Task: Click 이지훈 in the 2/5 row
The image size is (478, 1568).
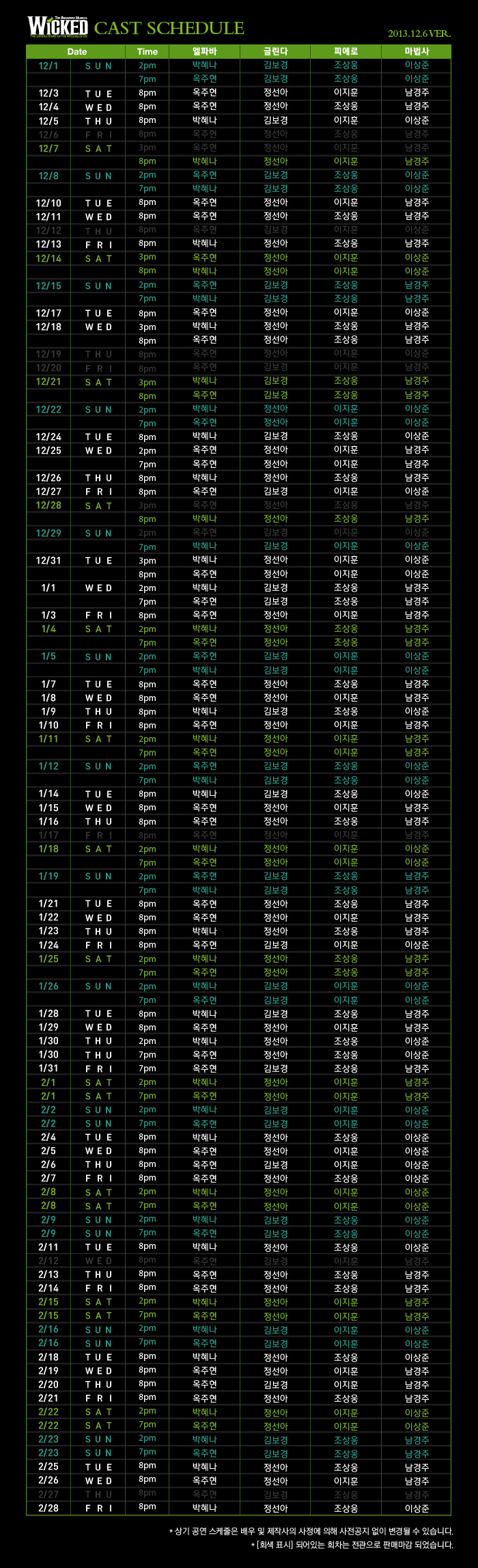Action: click(x=346, y=1151)
